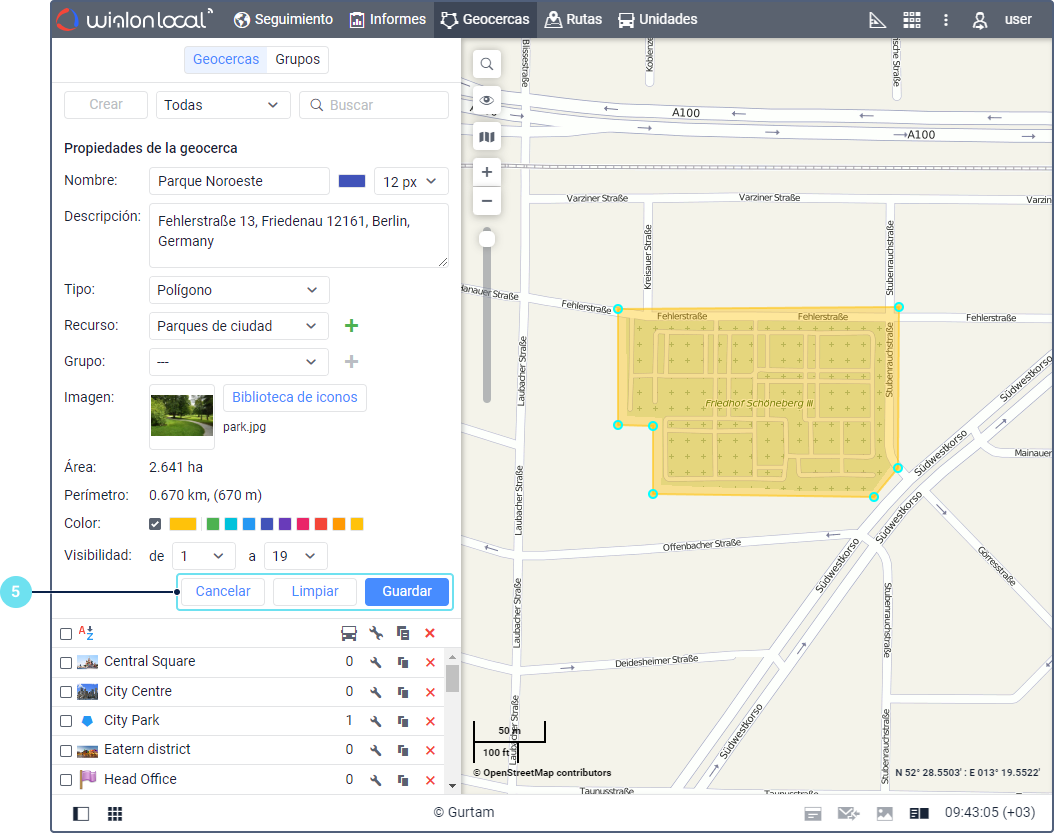This screenshot has width=1054, height=833.
Task: Open the Informes menu
Action: coord(388,19)
